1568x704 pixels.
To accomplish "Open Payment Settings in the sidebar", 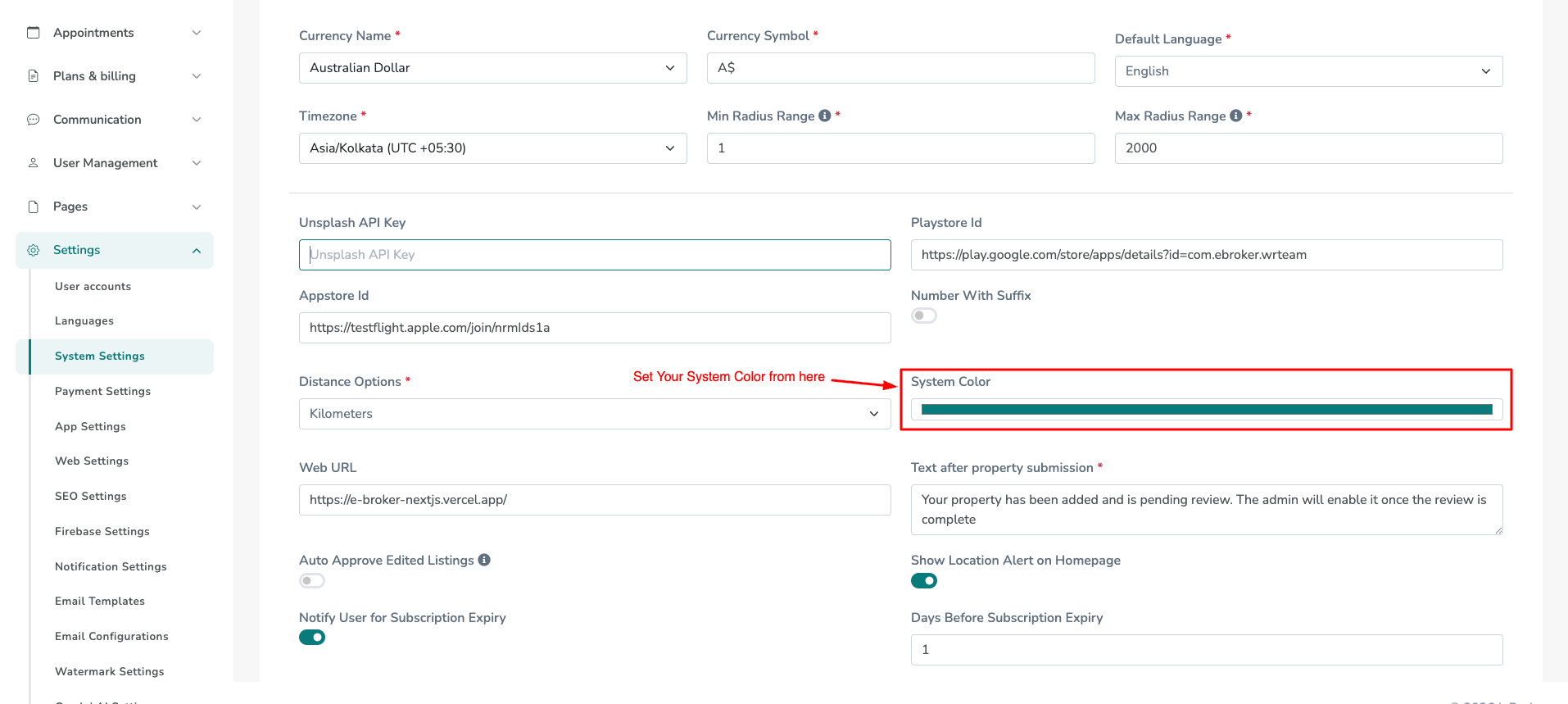I will [x=102, y=391].
